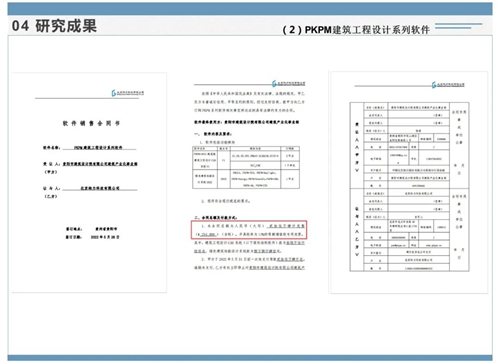Click the blue header bar atop the slide
The width and height of the screenshot is (500, 363).
[x=250, y=9]
